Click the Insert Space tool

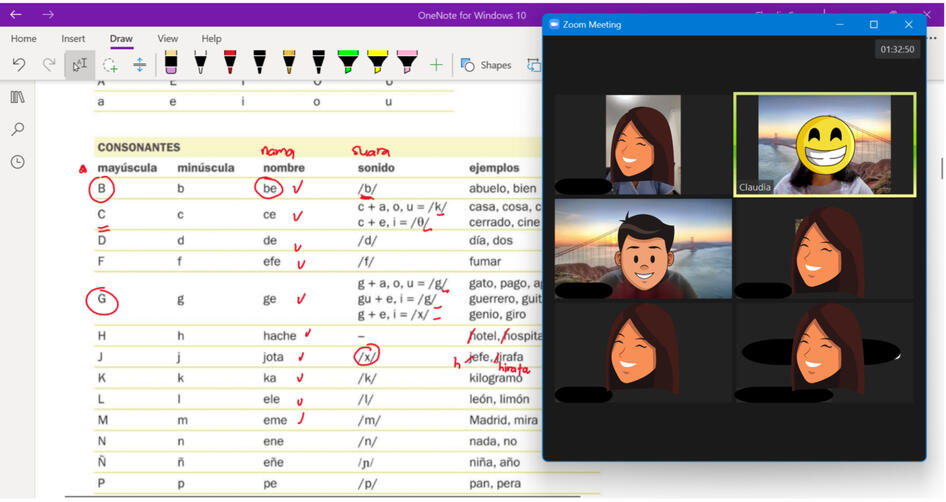point(139,65)
